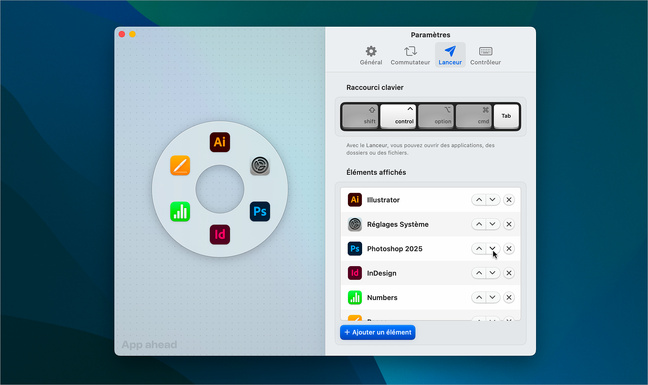The height and width of the screenshot is (385, 648).
Task: Click the Réglages Système icon in the list
Action: click(355, 224)
